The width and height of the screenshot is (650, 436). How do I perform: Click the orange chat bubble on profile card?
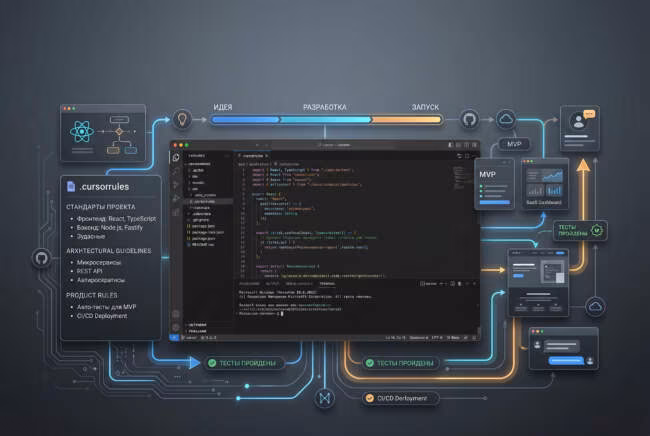click(x=589, y=114)
